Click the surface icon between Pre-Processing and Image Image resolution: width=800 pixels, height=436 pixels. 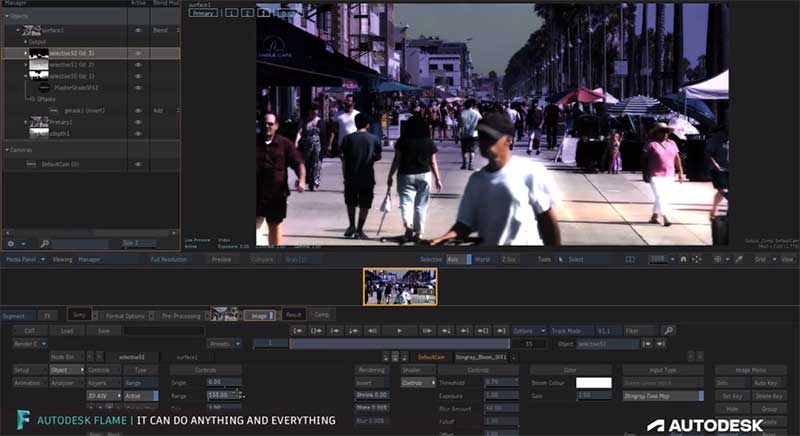[x=224, y=314]
